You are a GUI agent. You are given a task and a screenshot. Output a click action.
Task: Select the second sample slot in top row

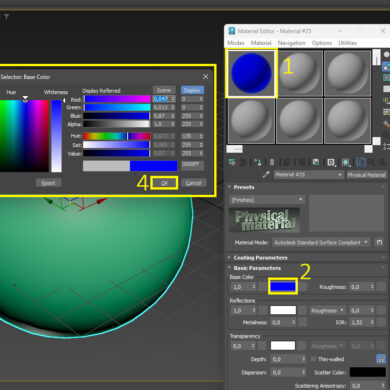(300, 73)
